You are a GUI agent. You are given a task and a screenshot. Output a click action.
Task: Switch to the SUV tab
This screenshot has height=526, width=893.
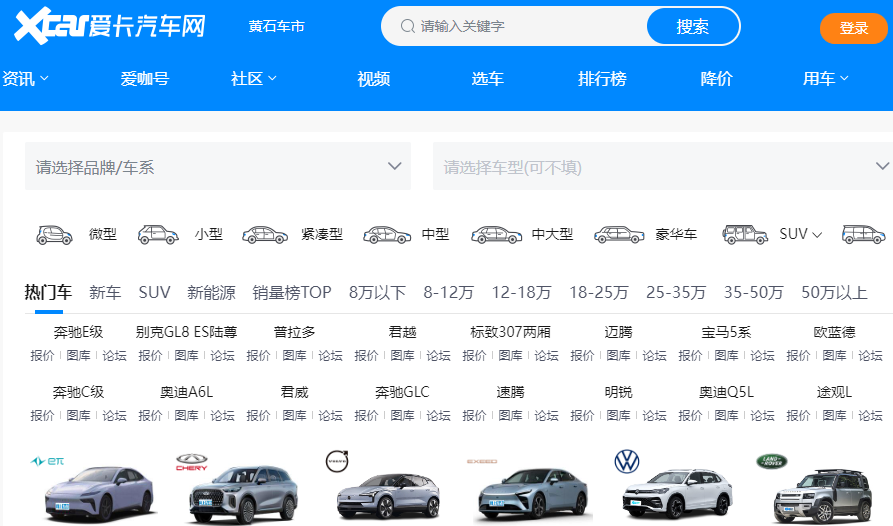tap(154, 293)
